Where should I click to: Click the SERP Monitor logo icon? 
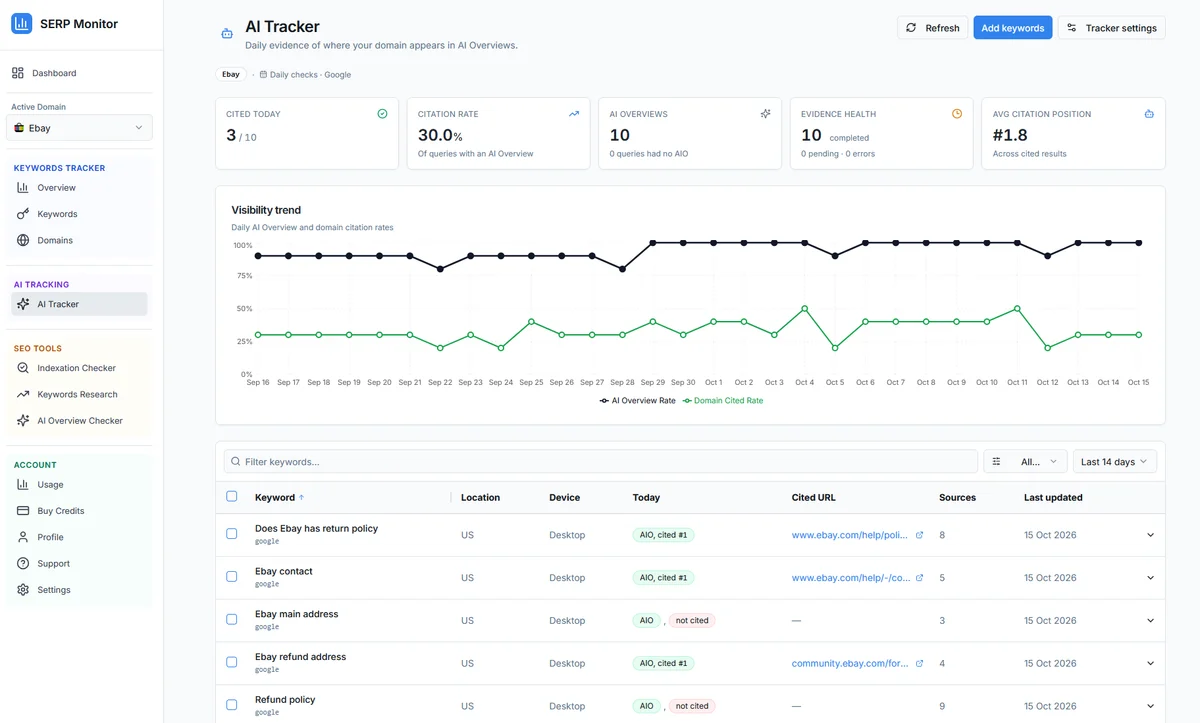pos(22,23)
